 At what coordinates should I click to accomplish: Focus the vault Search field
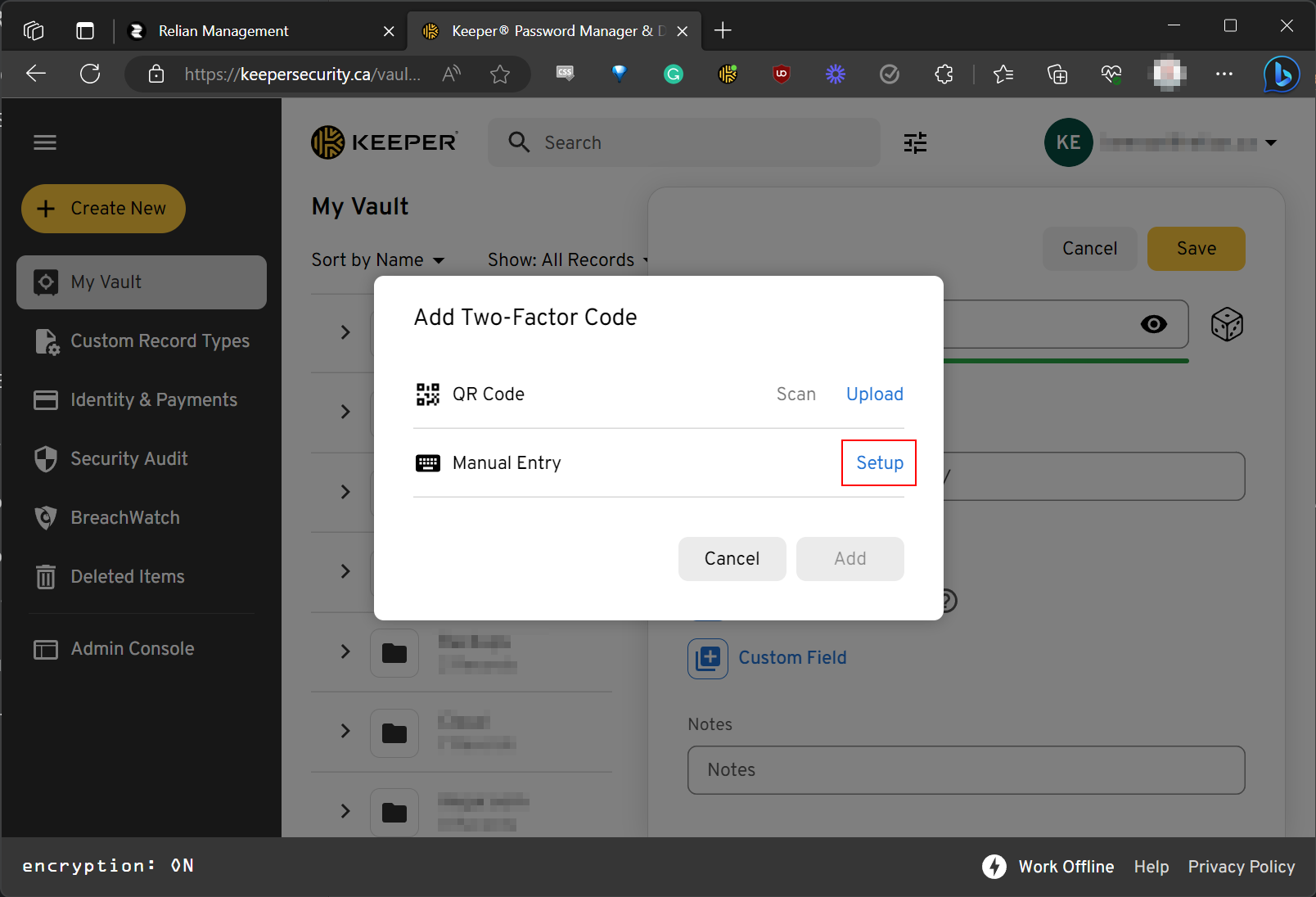(x=684, y=142)
